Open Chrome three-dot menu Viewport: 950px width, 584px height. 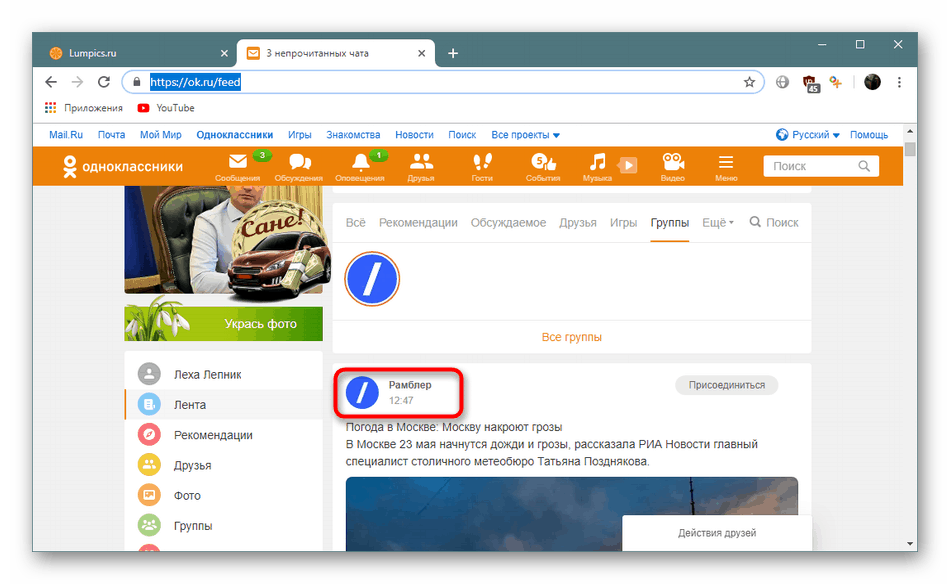[x=899, y=82]
